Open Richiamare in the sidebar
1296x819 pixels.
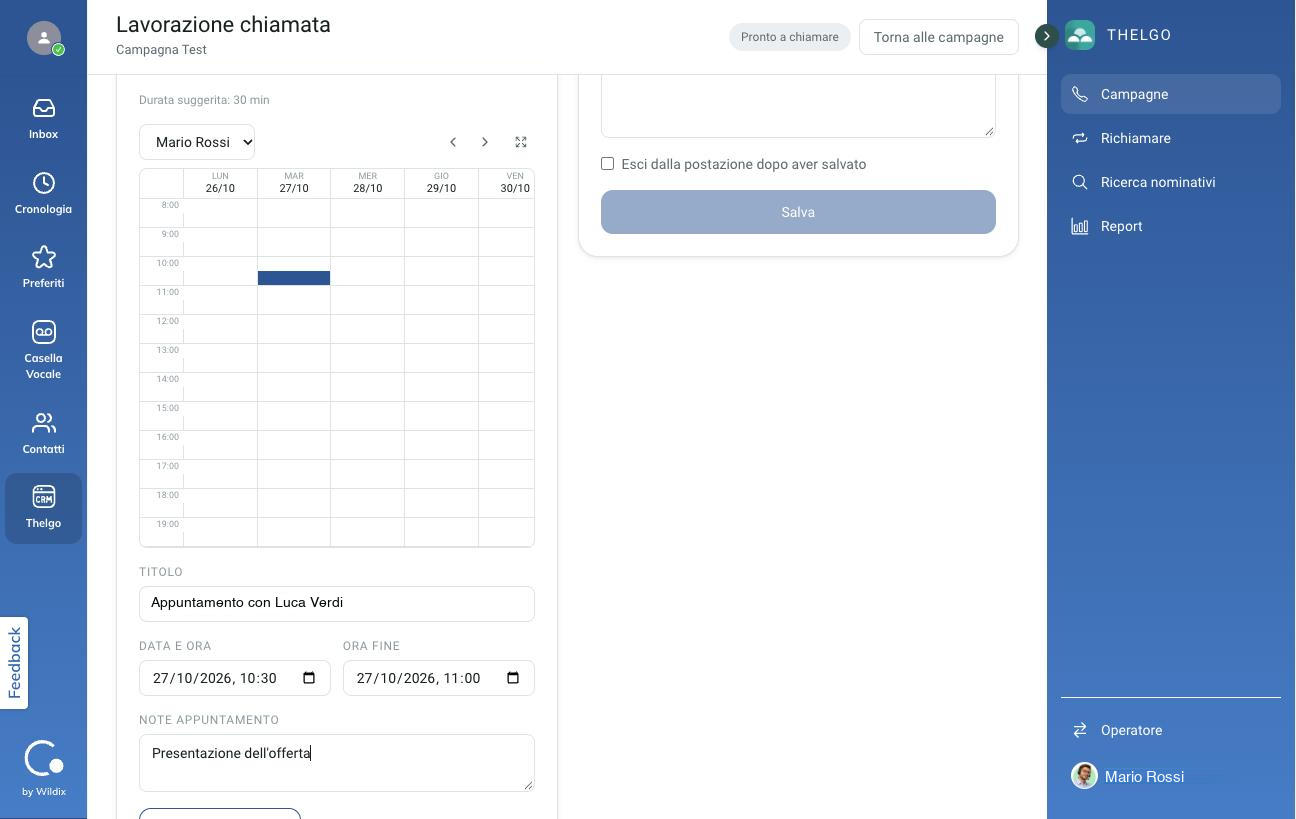(x=1171, y=138)
